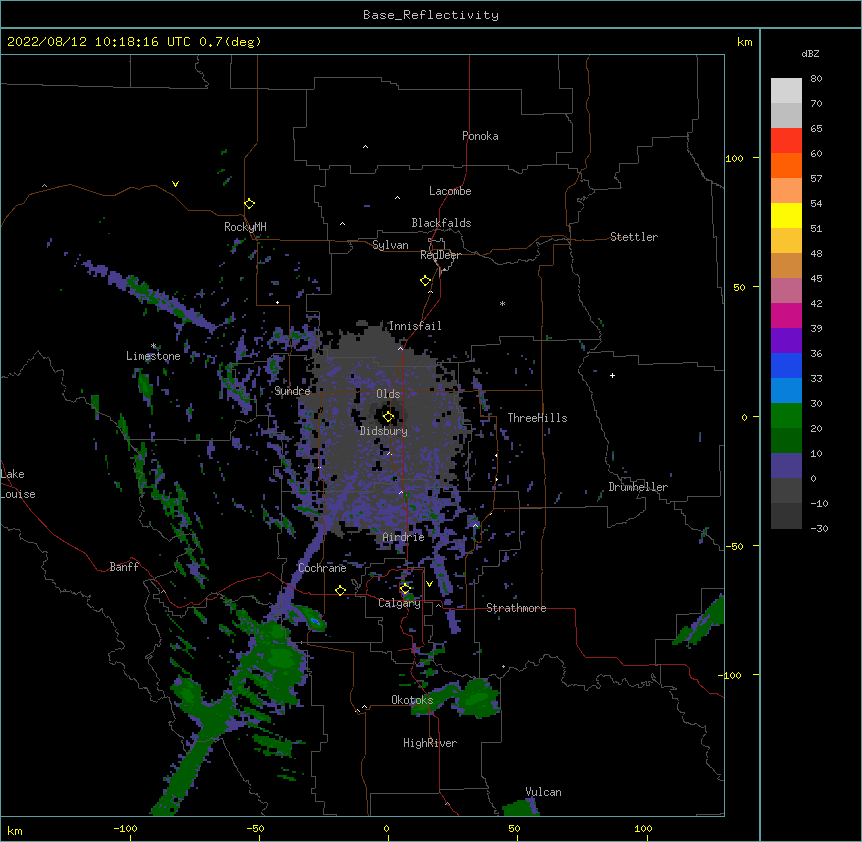Click the white asterisk marker above Limestone
This screenshot has height=842, width=862.
click(153, 346)
